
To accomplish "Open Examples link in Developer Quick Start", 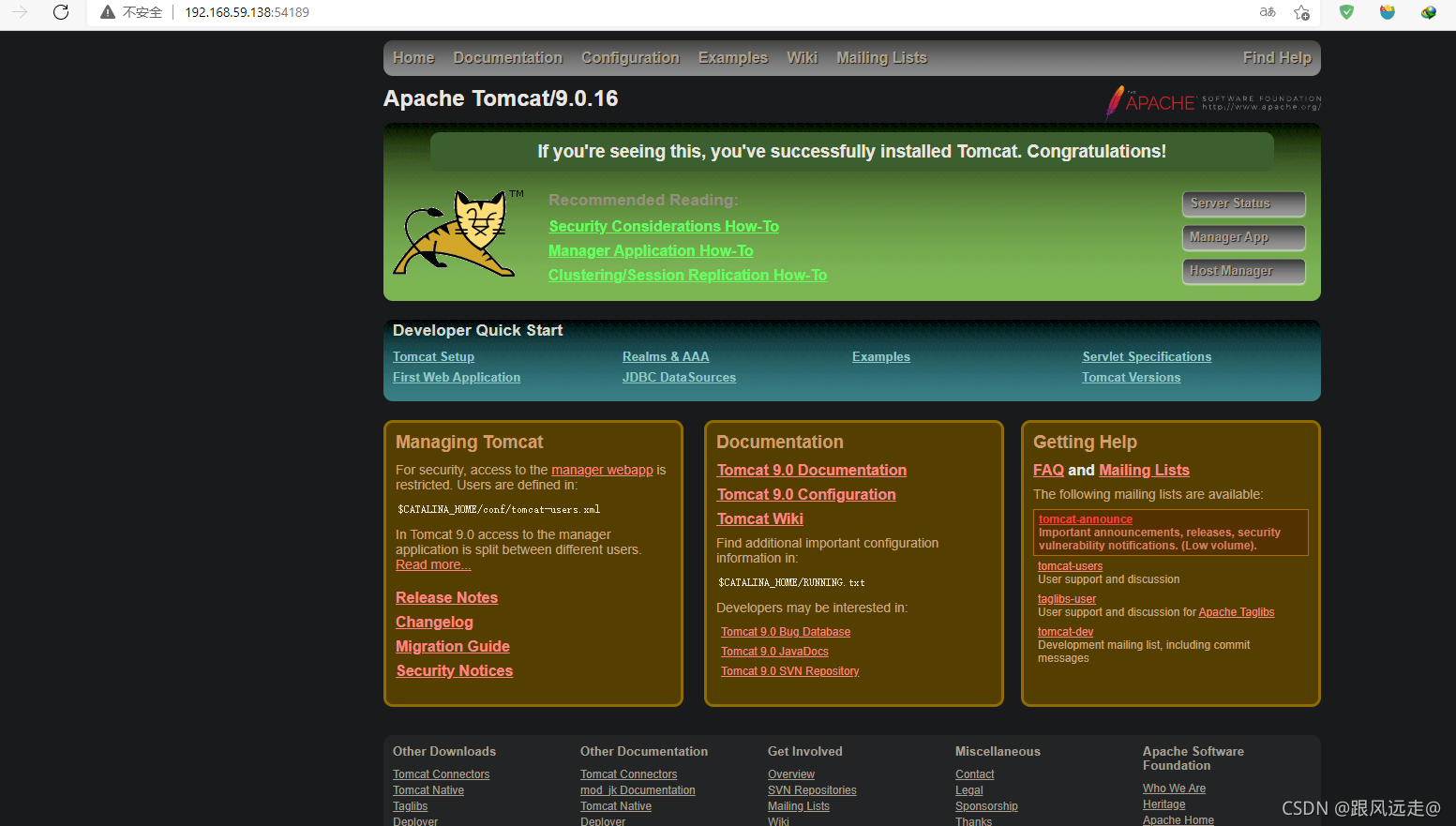I will click(881, 356).
